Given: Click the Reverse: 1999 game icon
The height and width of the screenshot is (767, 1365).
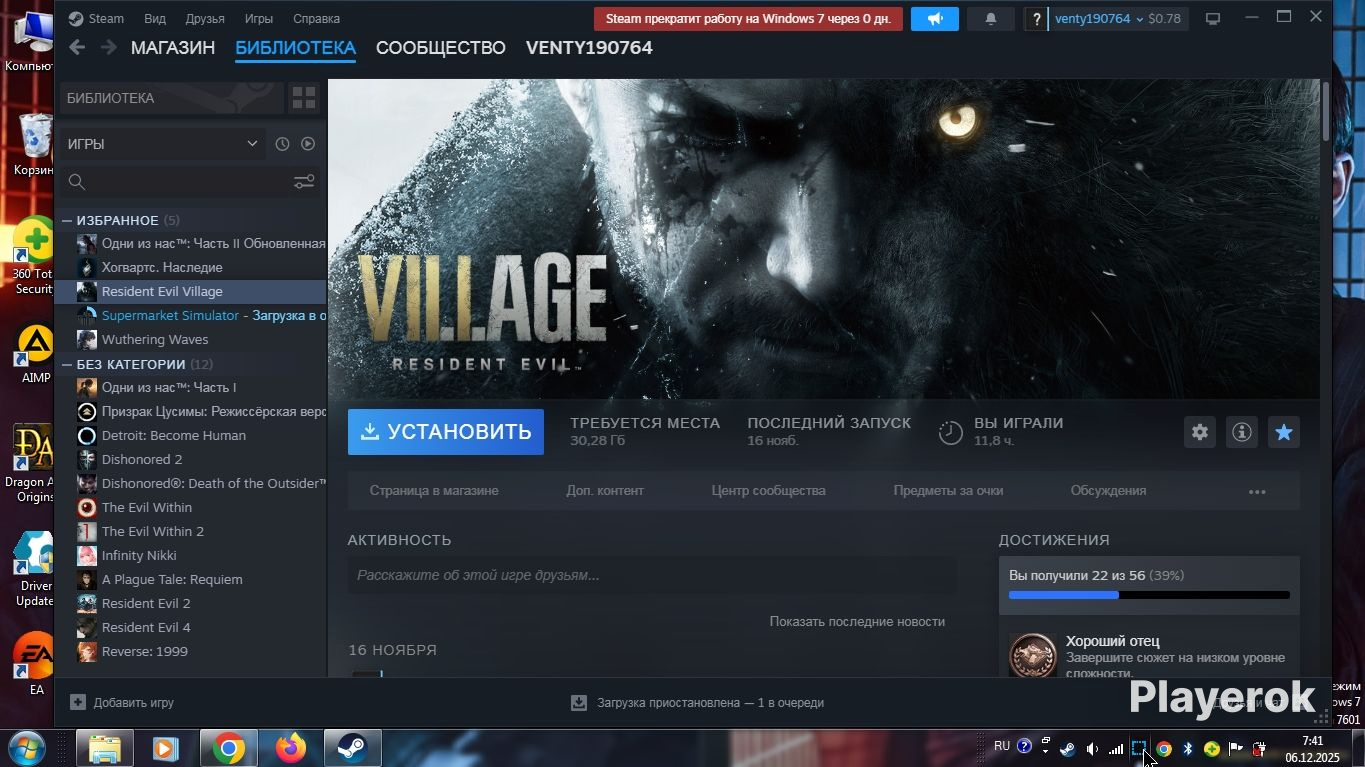Looking at the screenshot, I should 87,651.
